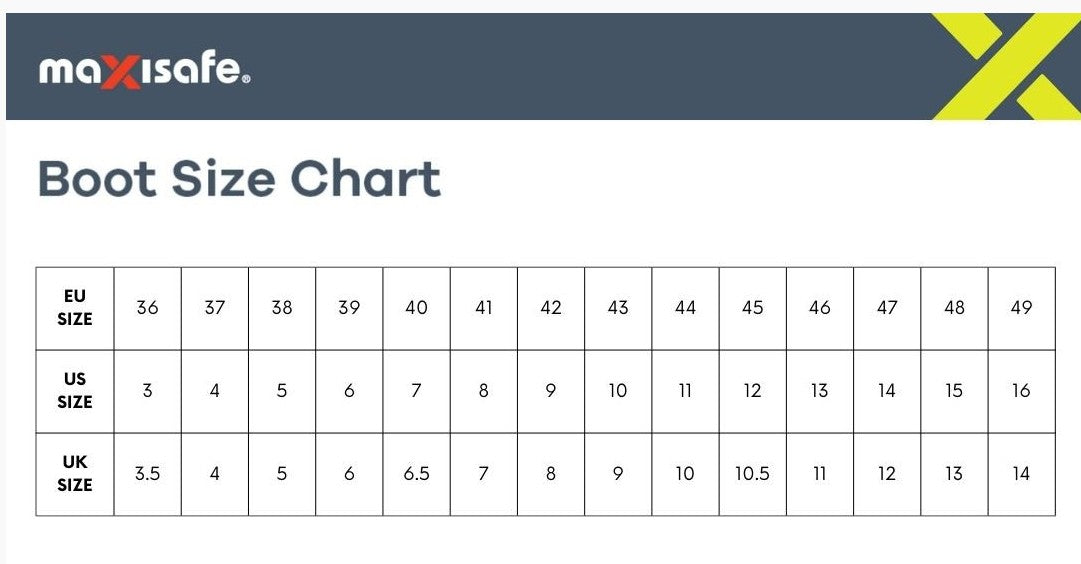Click EU size 49 cell
This screenshot has width=1081, height=564.
(1022, 308)
